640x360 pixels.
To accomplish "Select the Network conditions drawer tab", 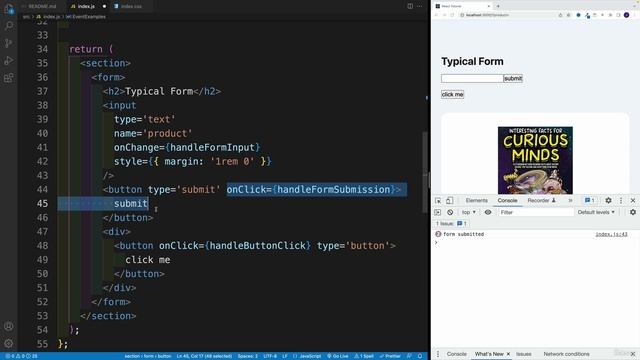I will tap(566, 354).
